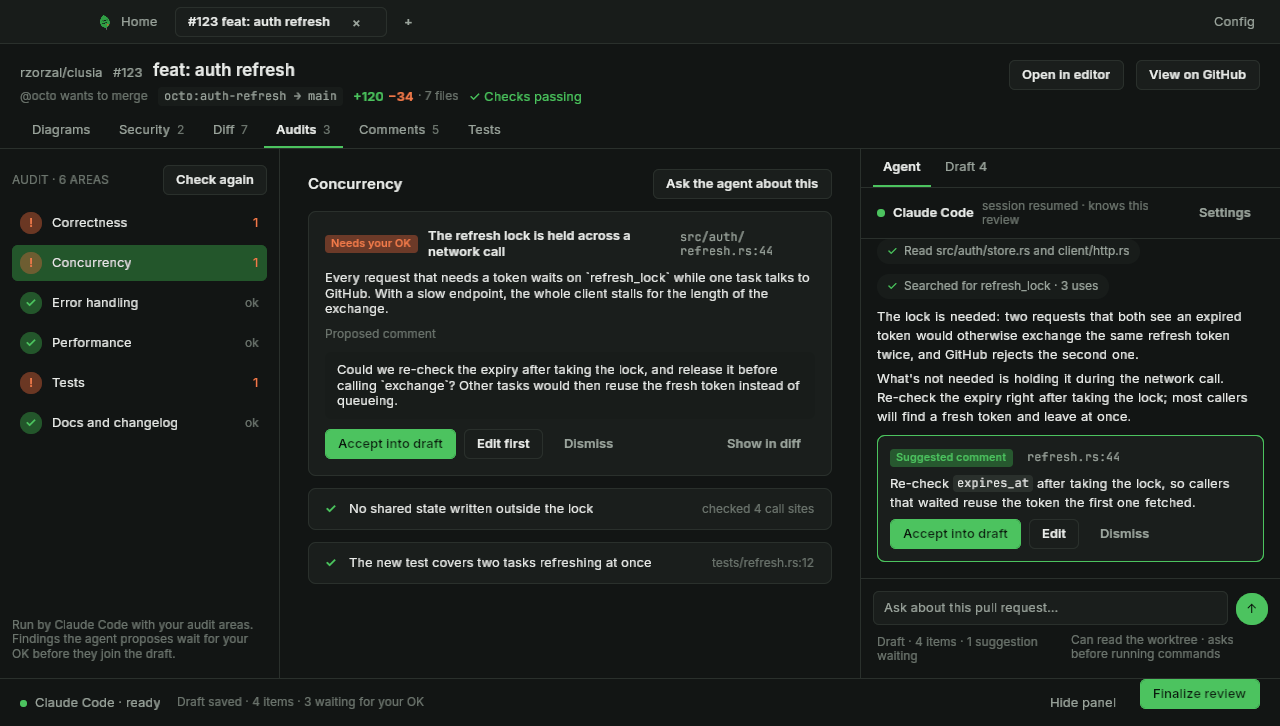
Task: Select the Agent tab
Action: [x=902, y=167]
